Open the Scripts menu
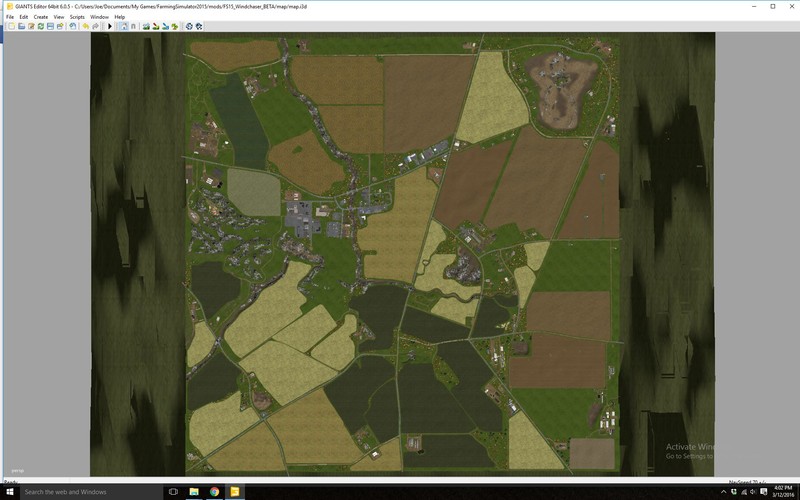The height and width of the screenshot is (500, 800). pos(77,17)
